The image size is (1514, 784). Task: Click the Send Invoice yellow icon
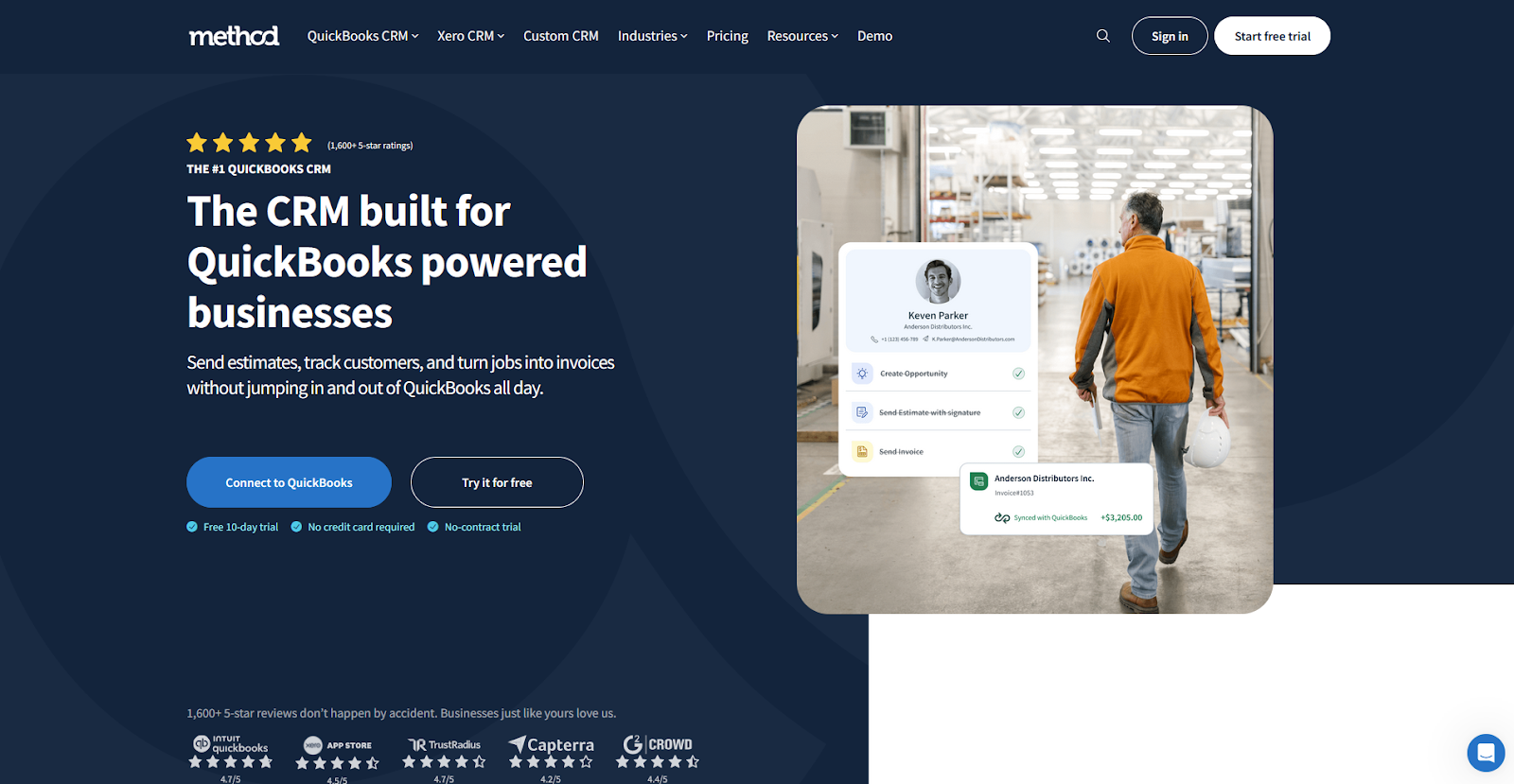[862, 451]
